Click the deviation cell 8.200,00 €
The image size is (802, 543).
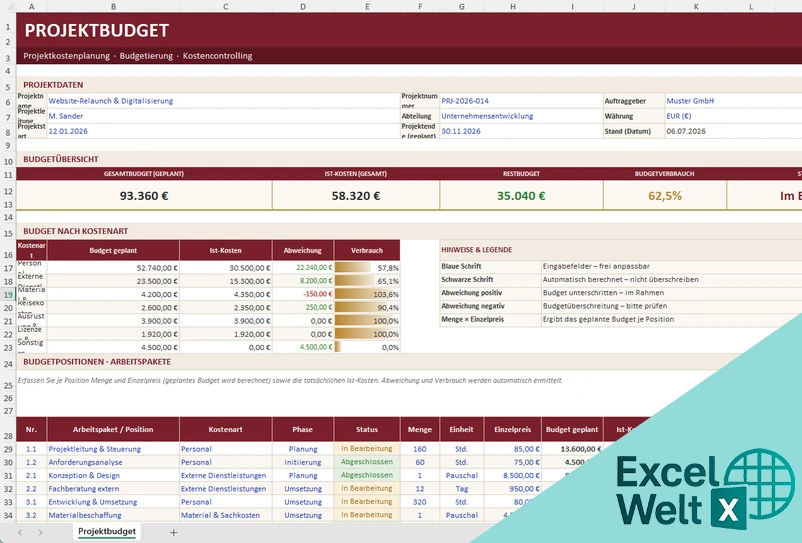tap(303, 281)
